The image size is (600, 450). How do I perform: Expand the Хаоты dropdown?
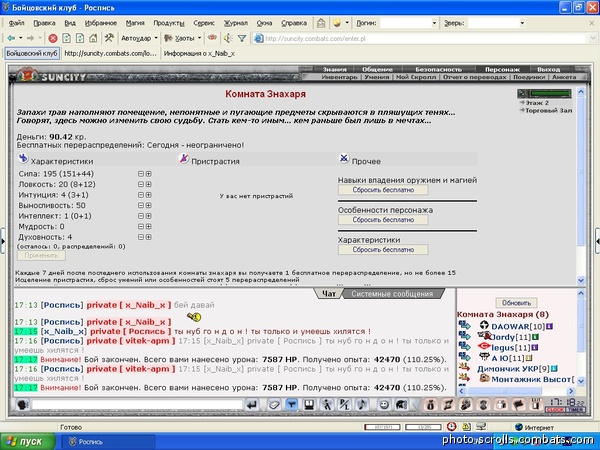[x=199, y=38]
